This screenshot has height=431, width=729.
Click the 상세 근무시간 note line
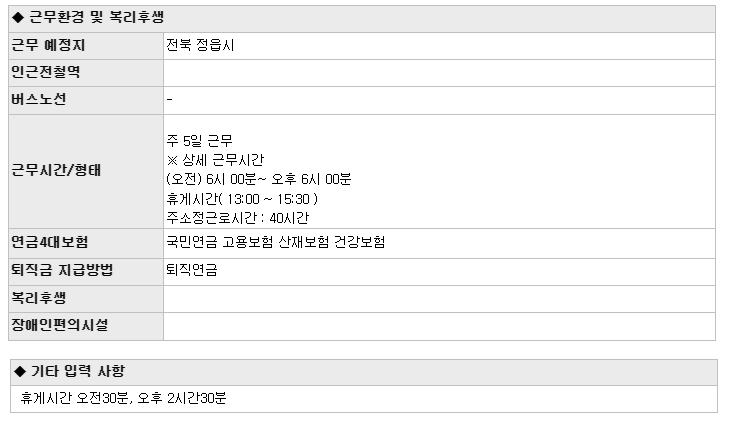pyautogui.click(x=215, y=160)
